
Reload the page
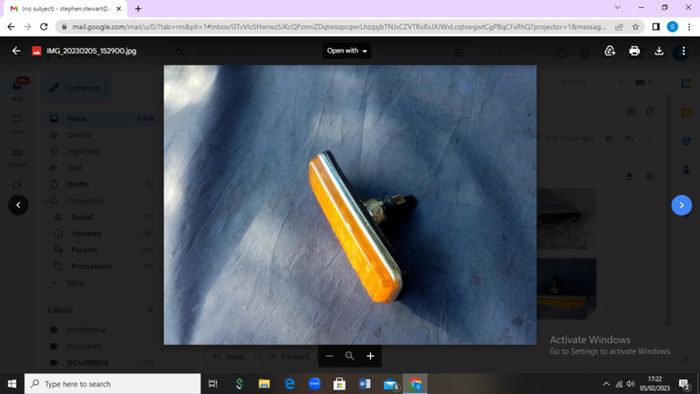point(44,27)
